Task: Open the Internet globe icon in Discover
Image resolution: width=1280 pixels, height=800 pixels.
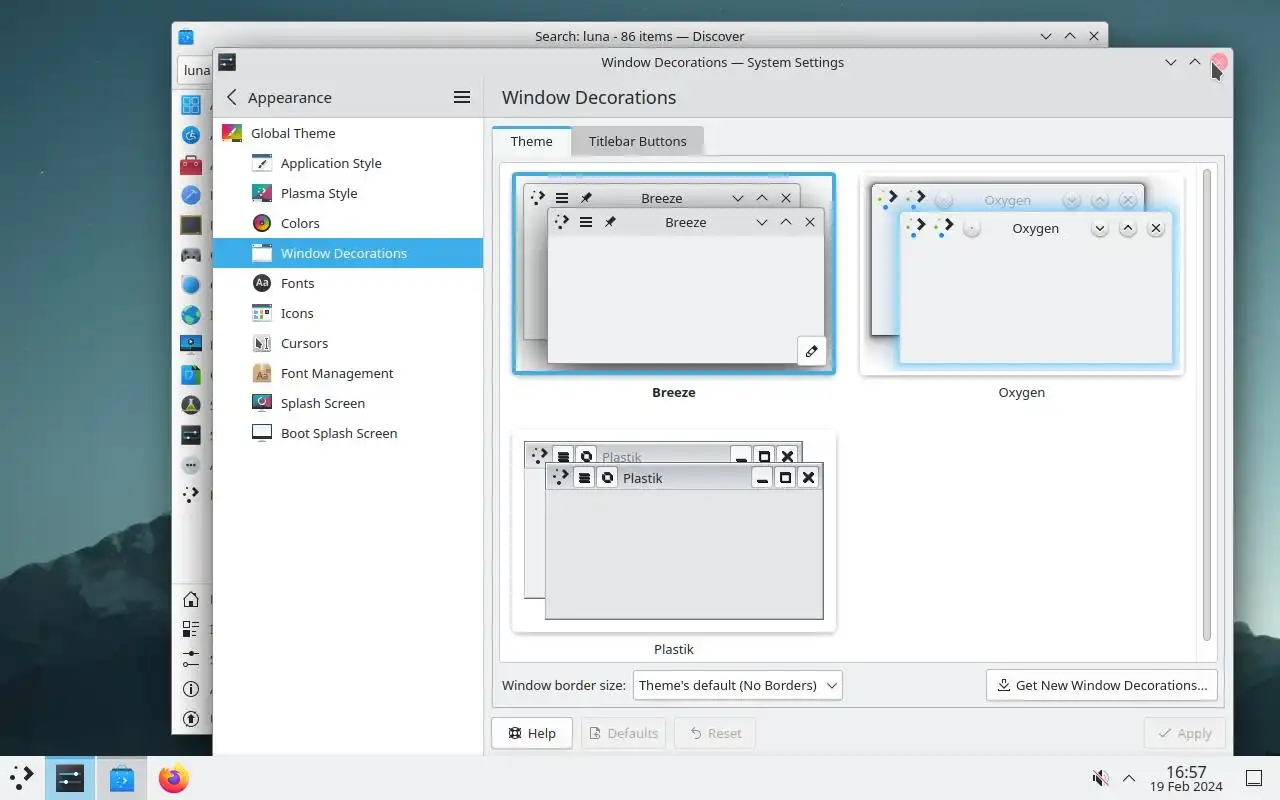Action: [191, 315]
